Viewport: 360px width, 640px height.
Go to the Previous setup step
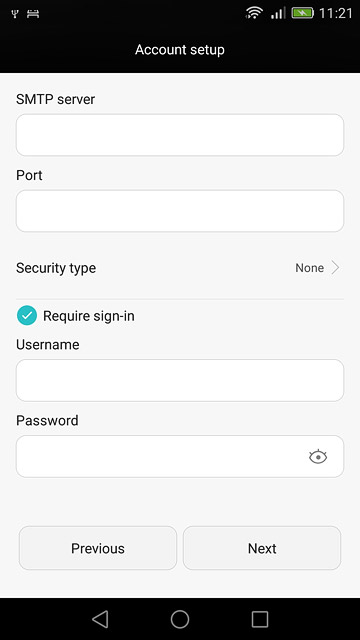tap(98, 548)
